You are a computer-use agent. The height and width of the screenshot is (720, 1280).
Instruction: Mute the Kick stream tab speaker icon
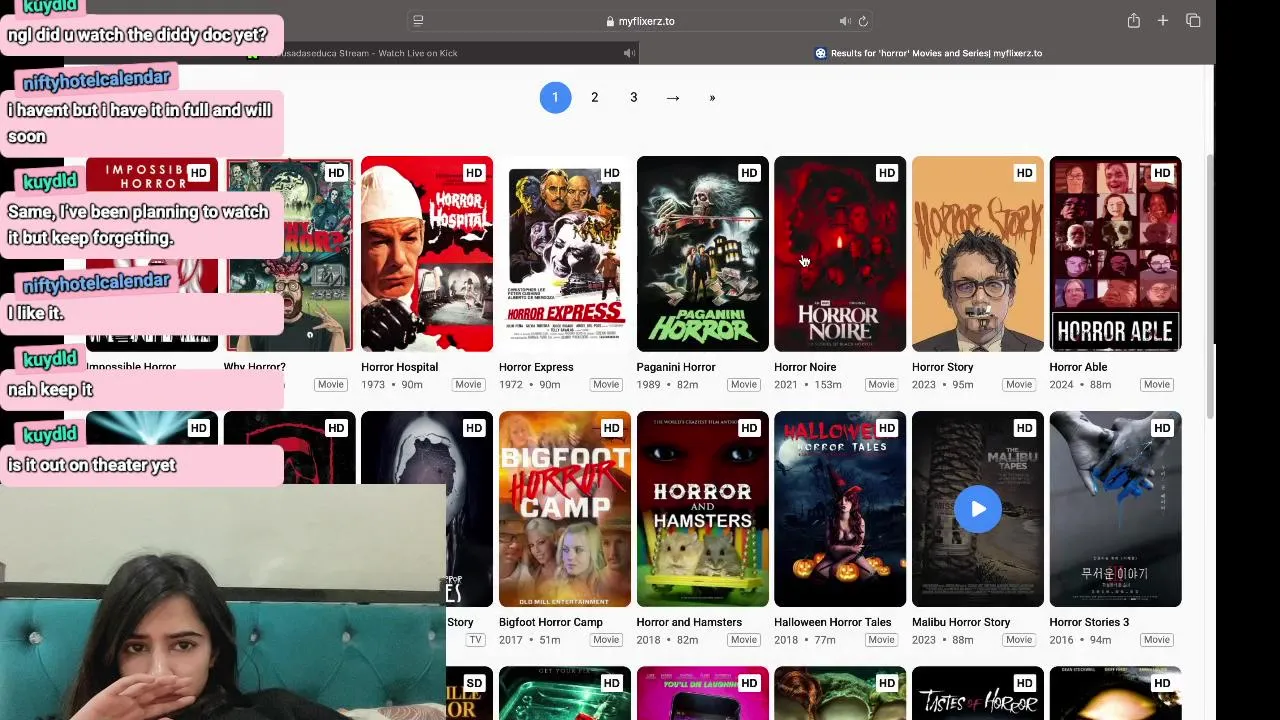(629, 53)
